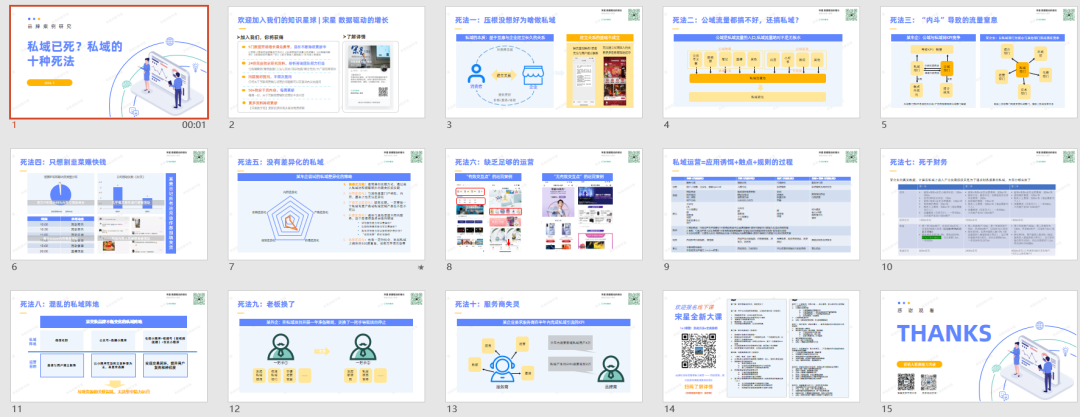The width and height of the screenshot is (1080, 417).
Task: Click the slide number 13 label
Action: 453,409
